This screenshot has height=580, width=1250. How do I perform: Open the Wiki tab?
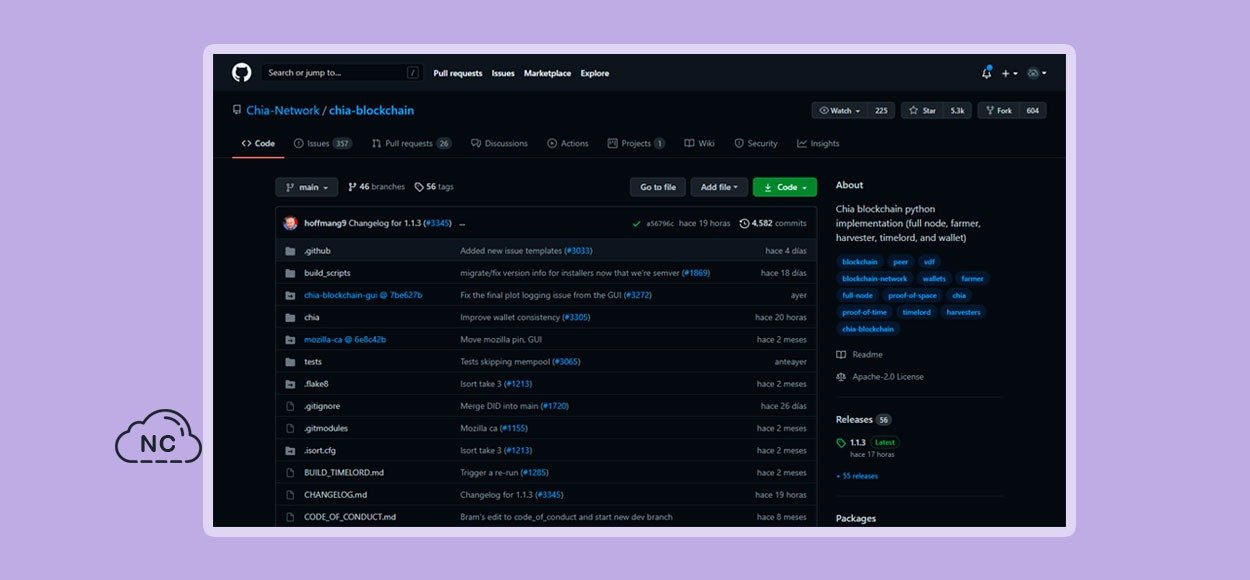pyautogui.click(x=700, y=143)
